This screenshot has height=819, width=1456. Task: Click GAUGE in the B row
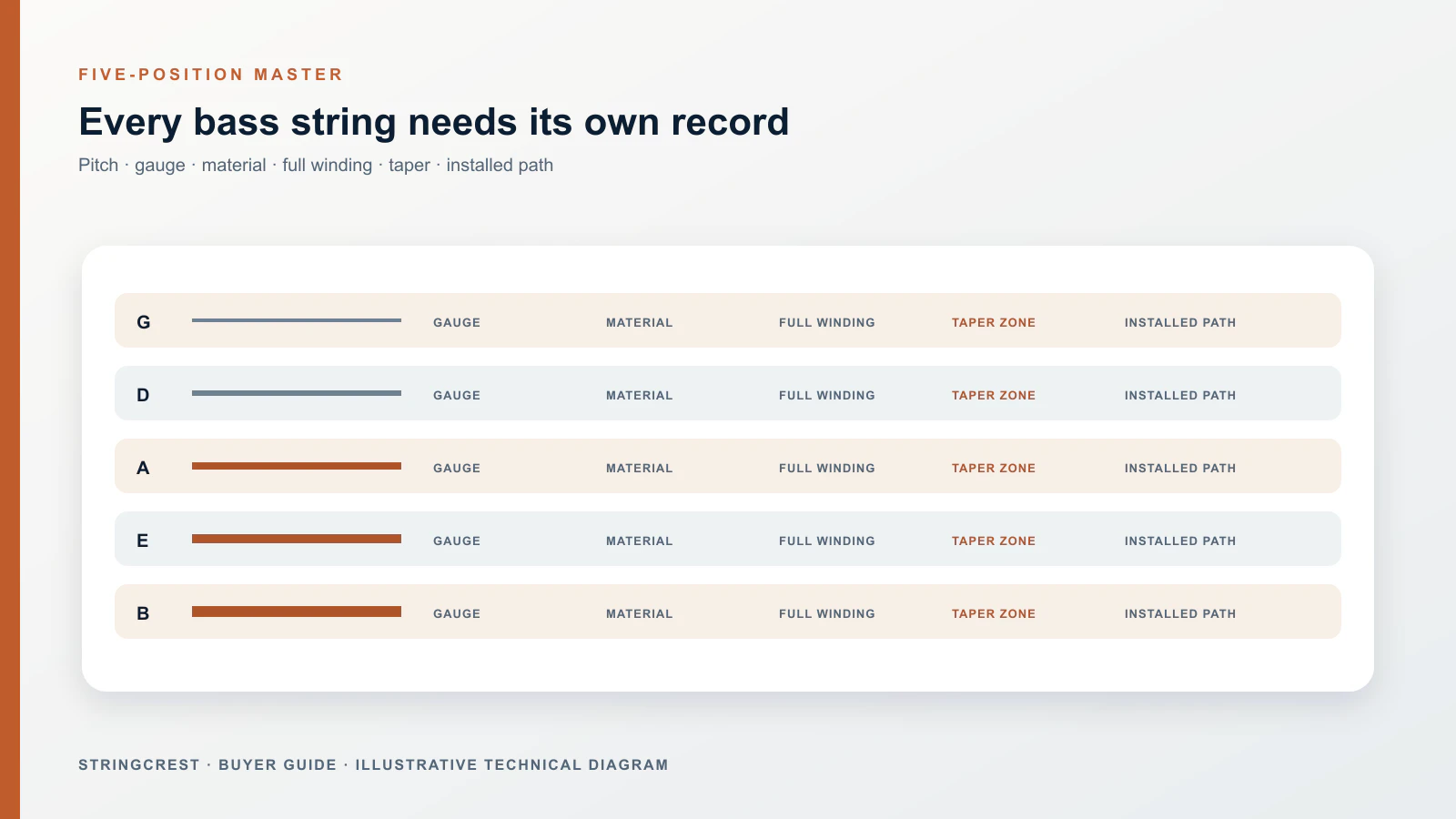pyautogui.click(x=457, y=614)
